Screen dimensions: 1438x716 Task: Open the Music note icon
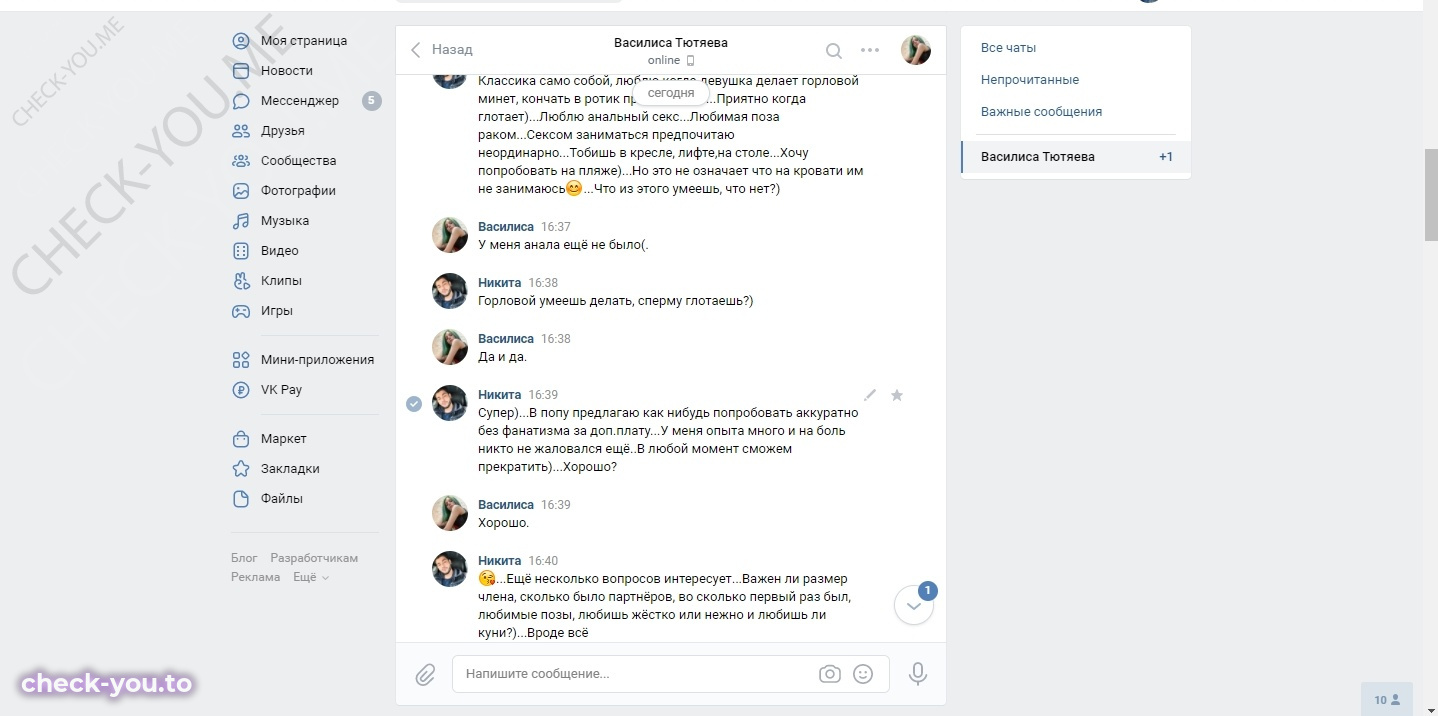[x=241, y=221]
